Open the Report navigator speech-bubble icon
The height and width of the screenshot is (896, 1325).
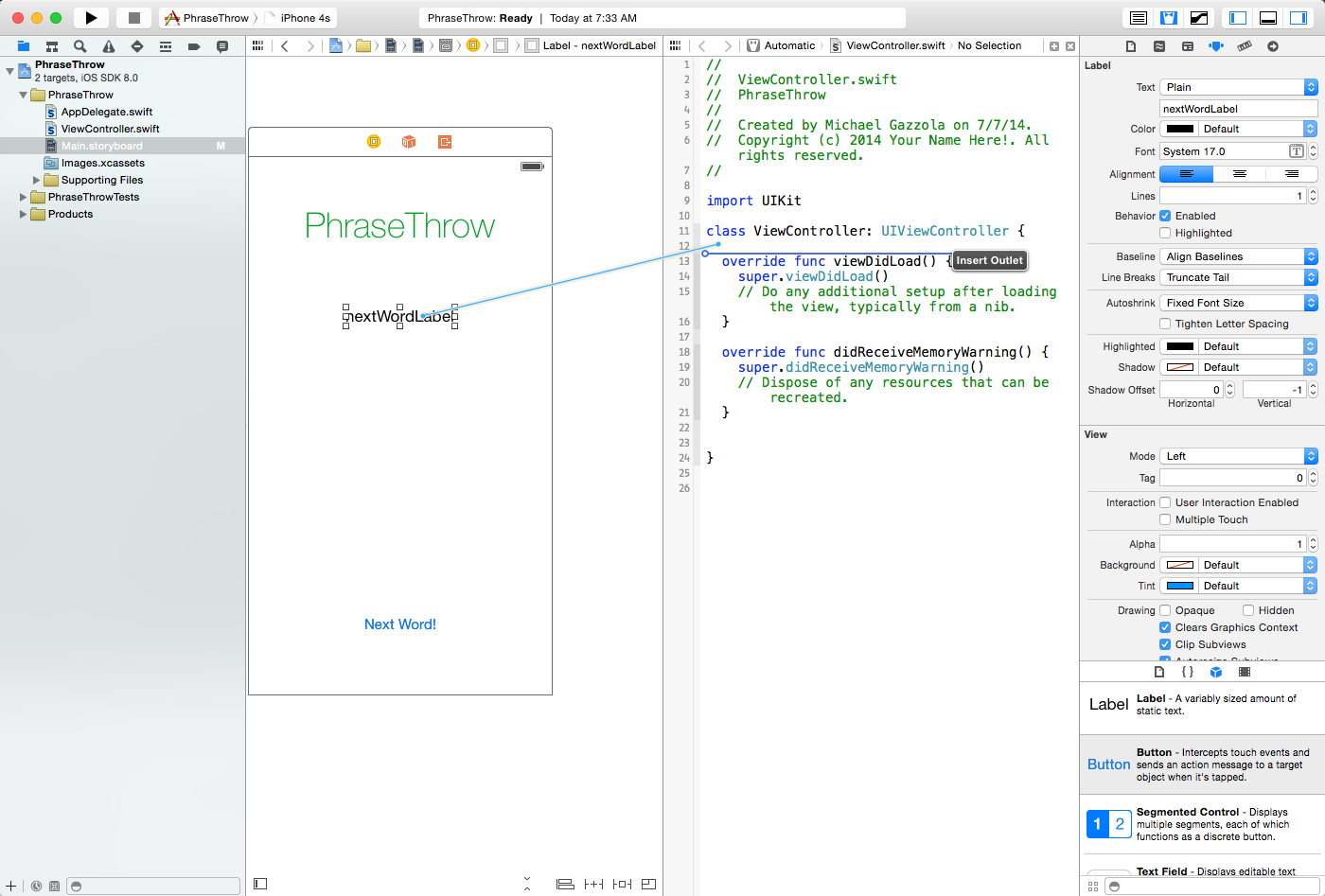pos(222,46)
